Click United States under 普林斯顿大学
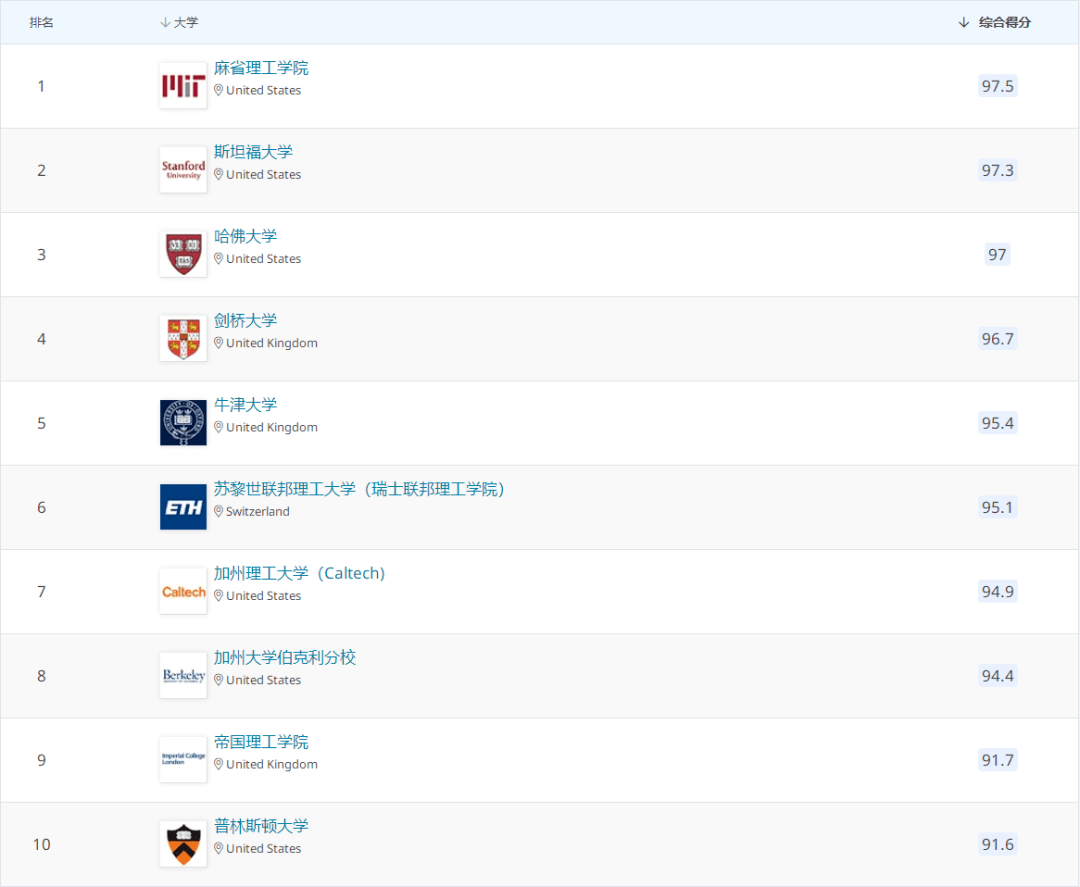This screenshot has width=1080, height=887. pos(264,848)
